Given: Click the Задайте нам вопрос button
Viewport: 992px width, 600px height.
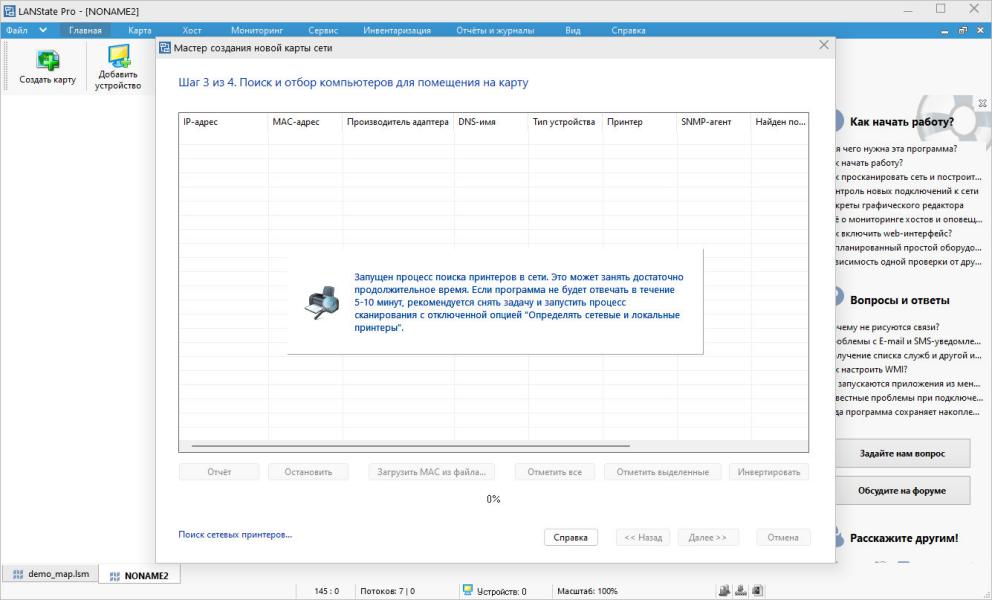Looking at the screenshot, I should point(902,453).
